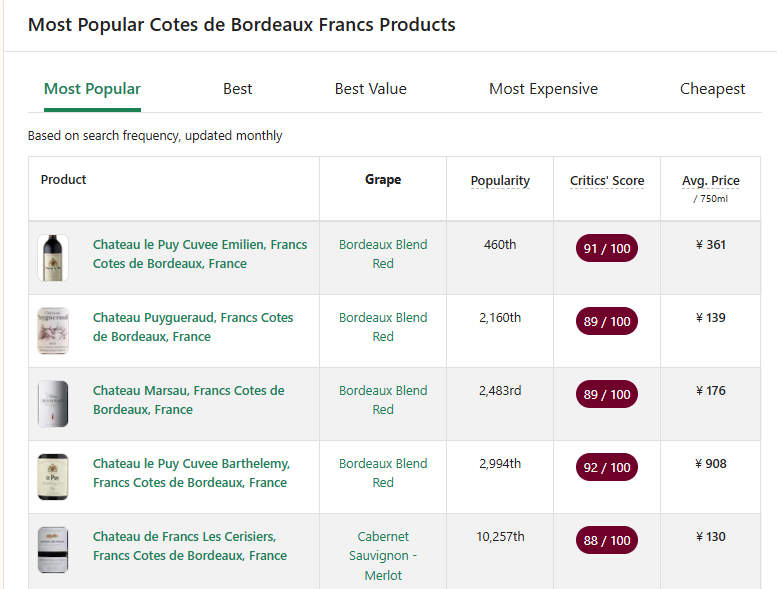Switch to Most Expensive tab
This screenshot has height=589, width=777.
click(543, 89)
